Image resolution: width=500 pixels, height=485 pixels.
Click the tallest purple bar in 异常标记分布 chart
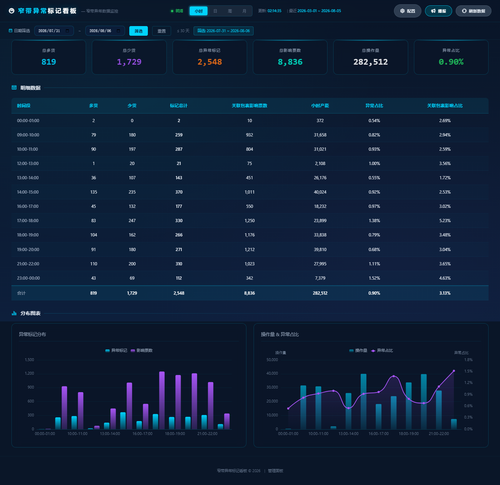[162, 400]
